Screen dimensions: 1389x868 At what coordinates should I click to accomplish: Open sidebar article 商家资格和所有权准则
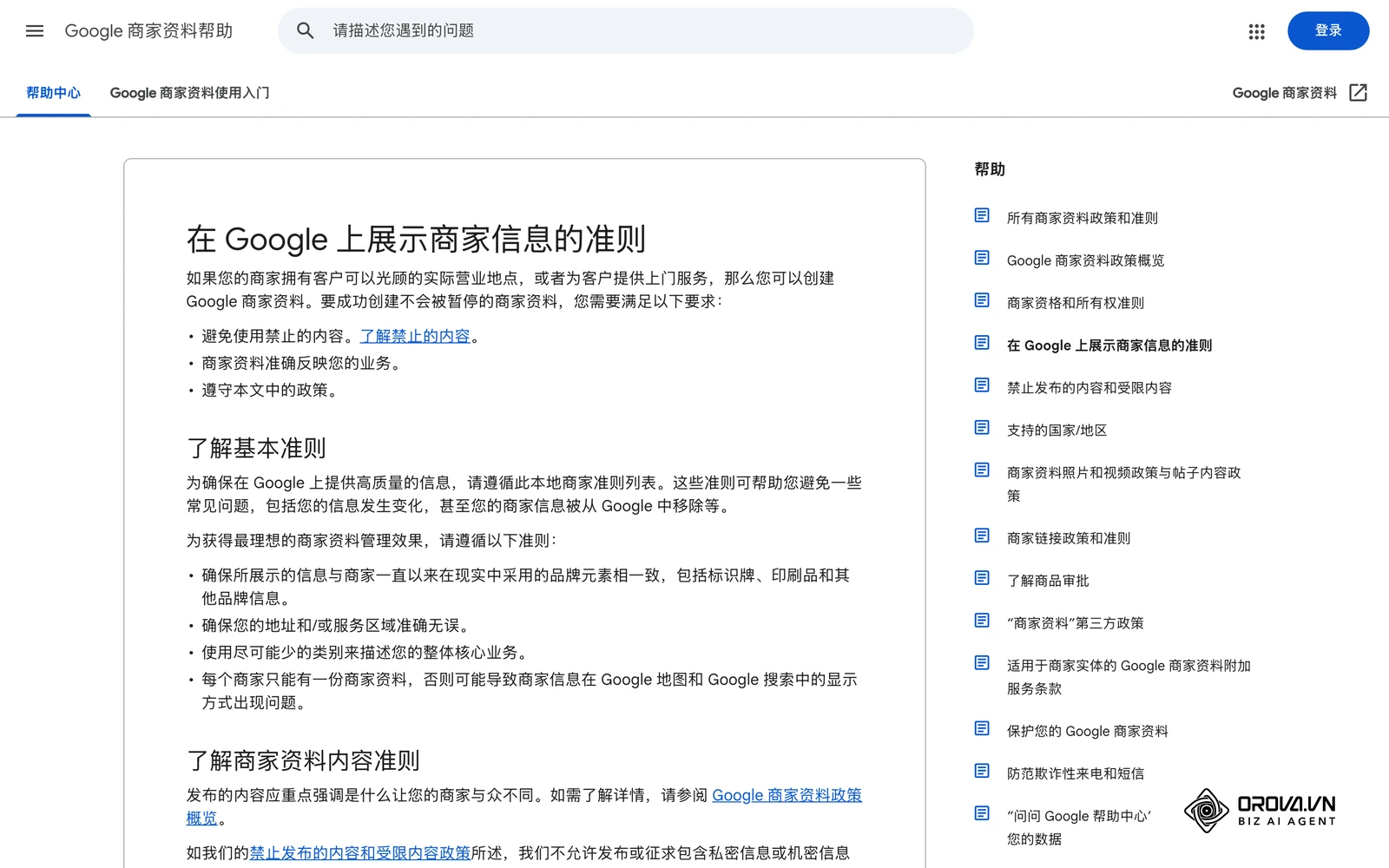[1075, 303]
